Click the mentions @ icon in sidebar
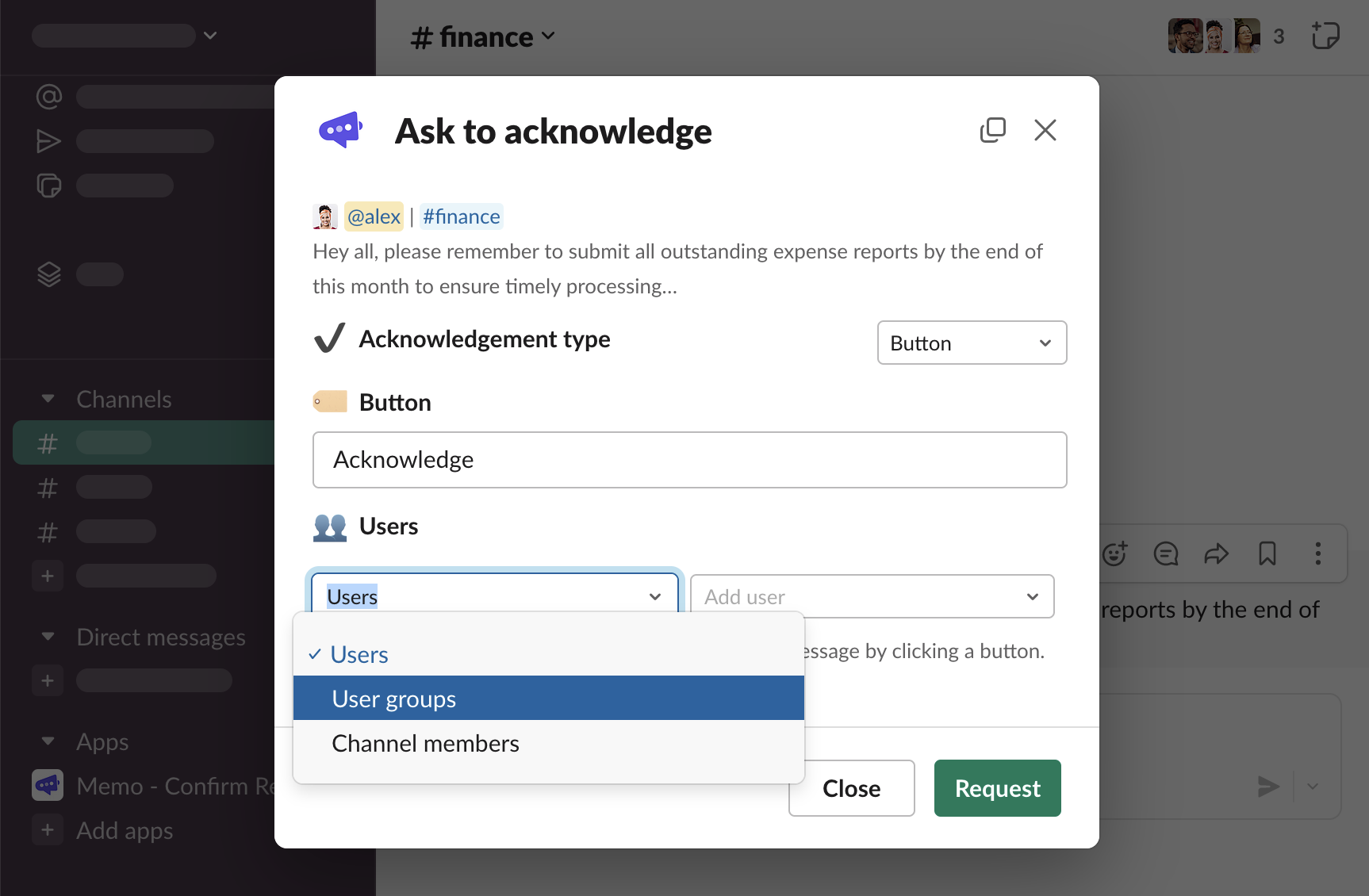 coord(49,97)
